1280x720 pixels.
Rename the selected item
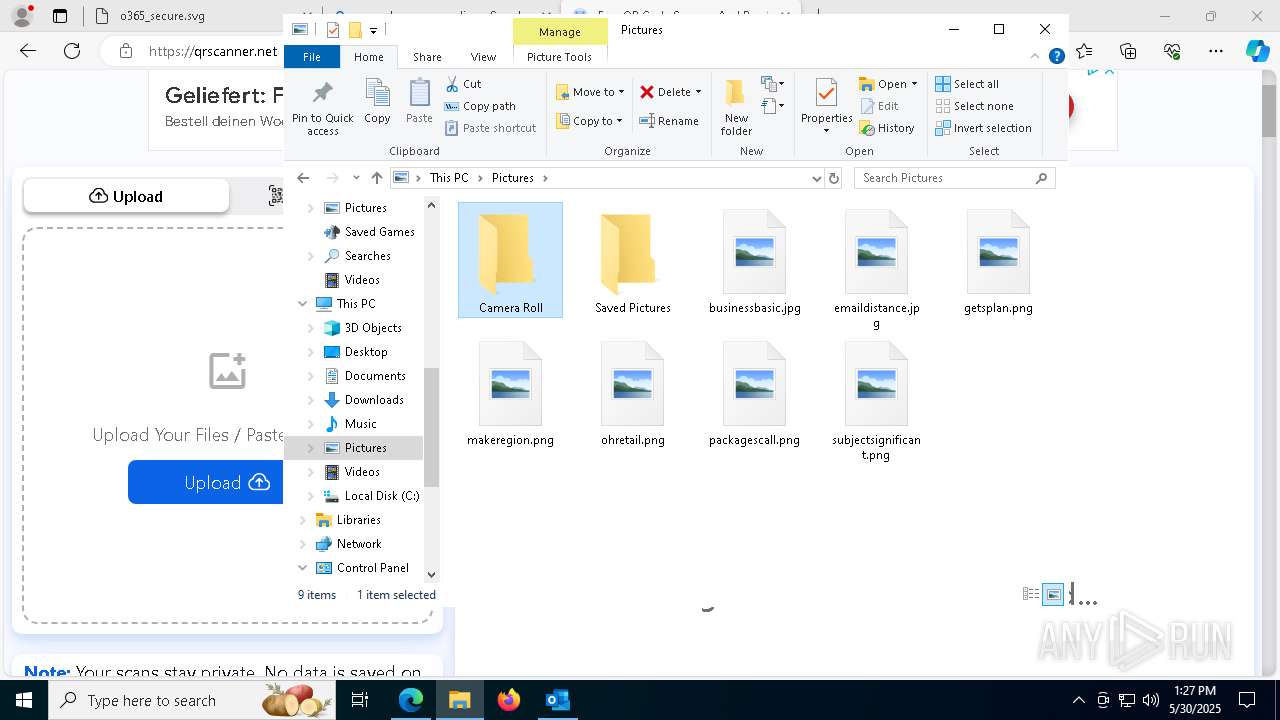[x=669, y=121]
